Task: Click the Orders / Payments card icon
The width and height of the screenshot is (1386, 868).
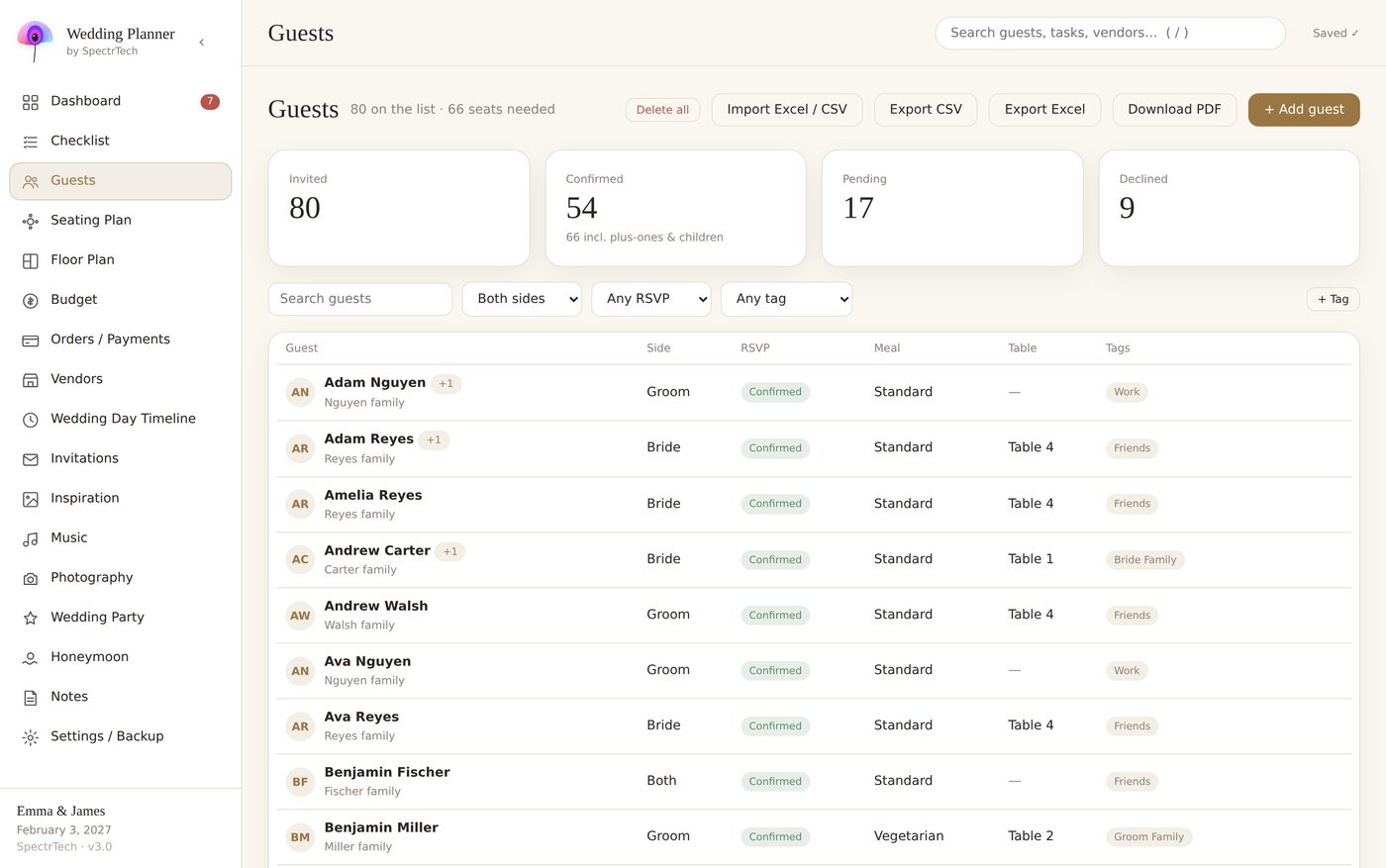Action: pyautogui.click(x=31, y=339)
